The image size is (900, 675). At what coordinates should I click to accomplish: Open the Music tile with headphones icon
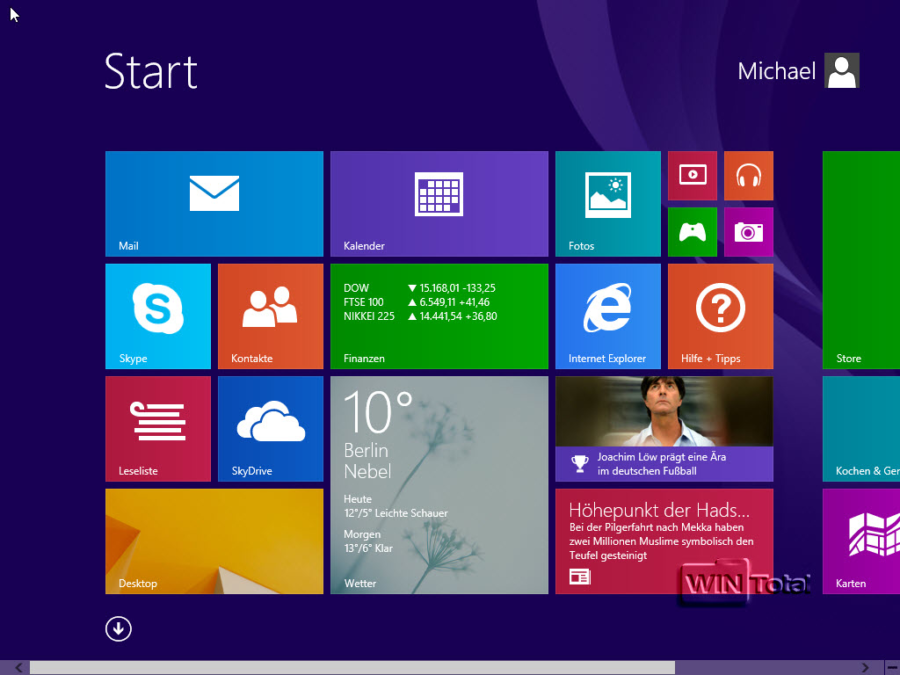748,176
